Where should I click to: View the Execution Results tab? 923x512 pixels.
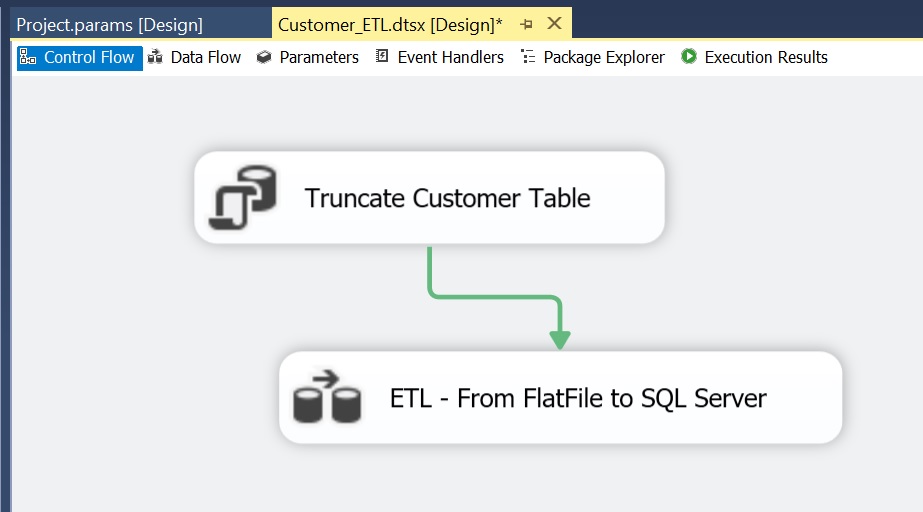tap(754, 58)
